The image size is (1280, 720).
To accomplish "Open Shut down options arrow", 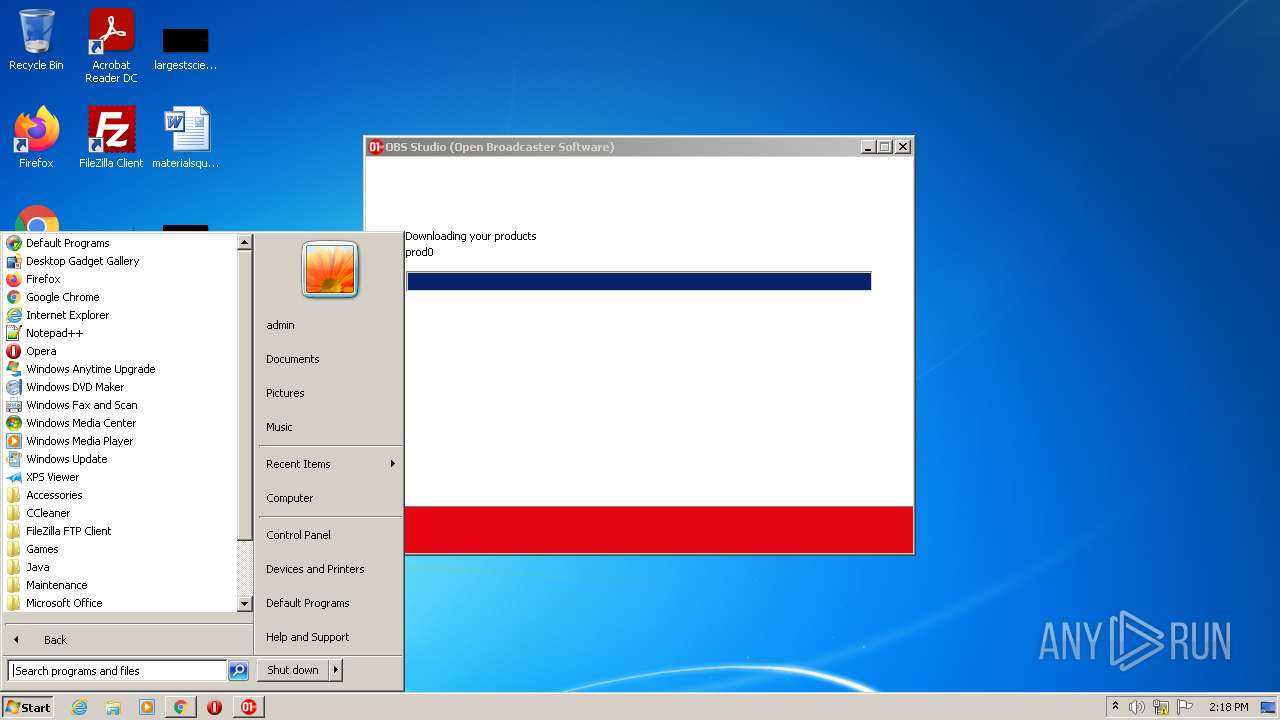I will [336, 670].
